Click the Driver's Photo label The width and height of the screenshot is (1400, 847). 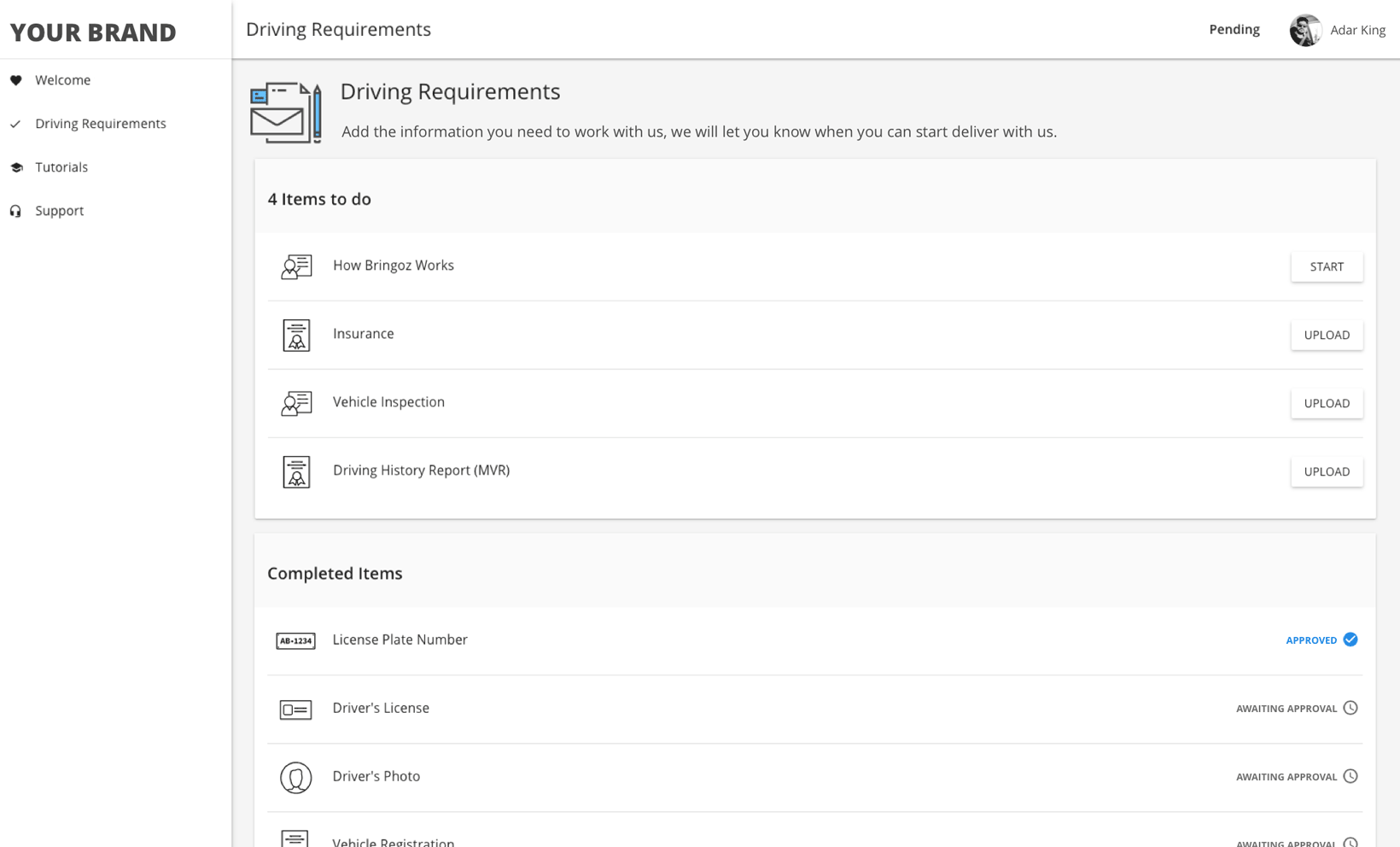[376, 776]
